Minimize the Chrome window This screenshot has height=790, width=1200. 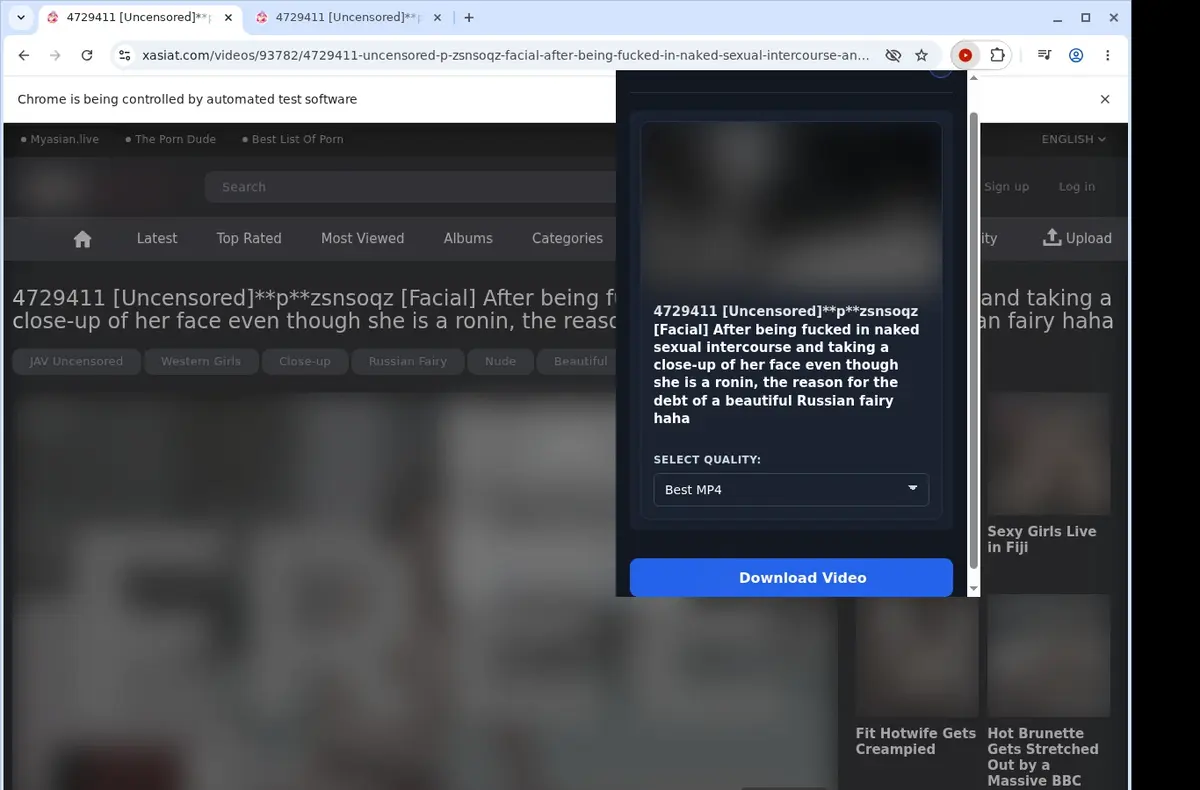click(x=1058, y=17)
